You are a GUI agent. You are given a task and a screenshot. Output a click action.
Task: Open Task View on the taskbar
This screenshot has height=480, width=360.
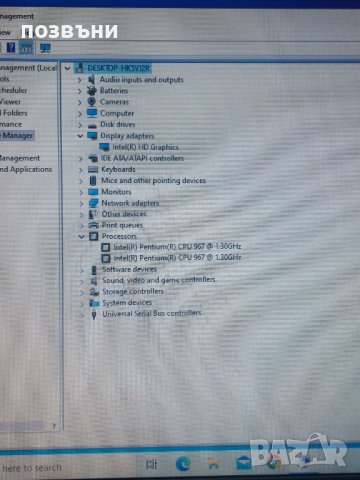(x=152, y=464)
